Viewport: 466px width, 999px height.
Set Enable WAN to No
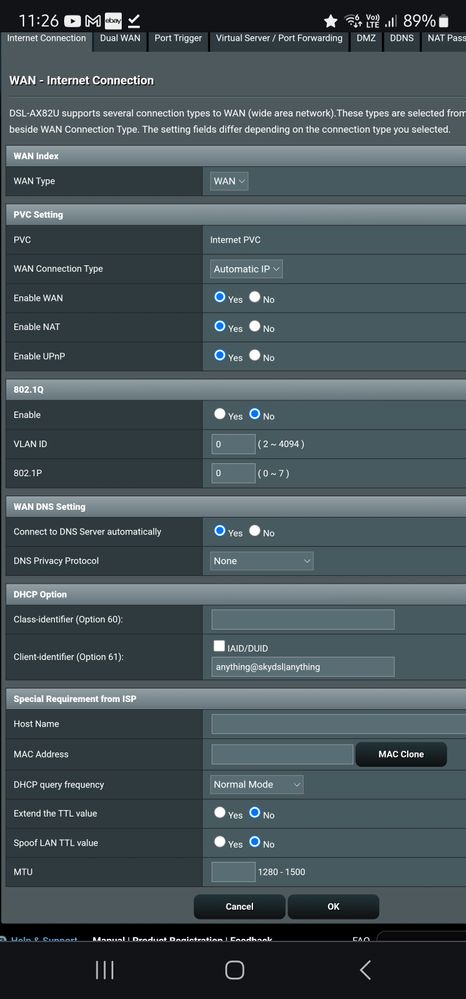click(x=255, y=297)
